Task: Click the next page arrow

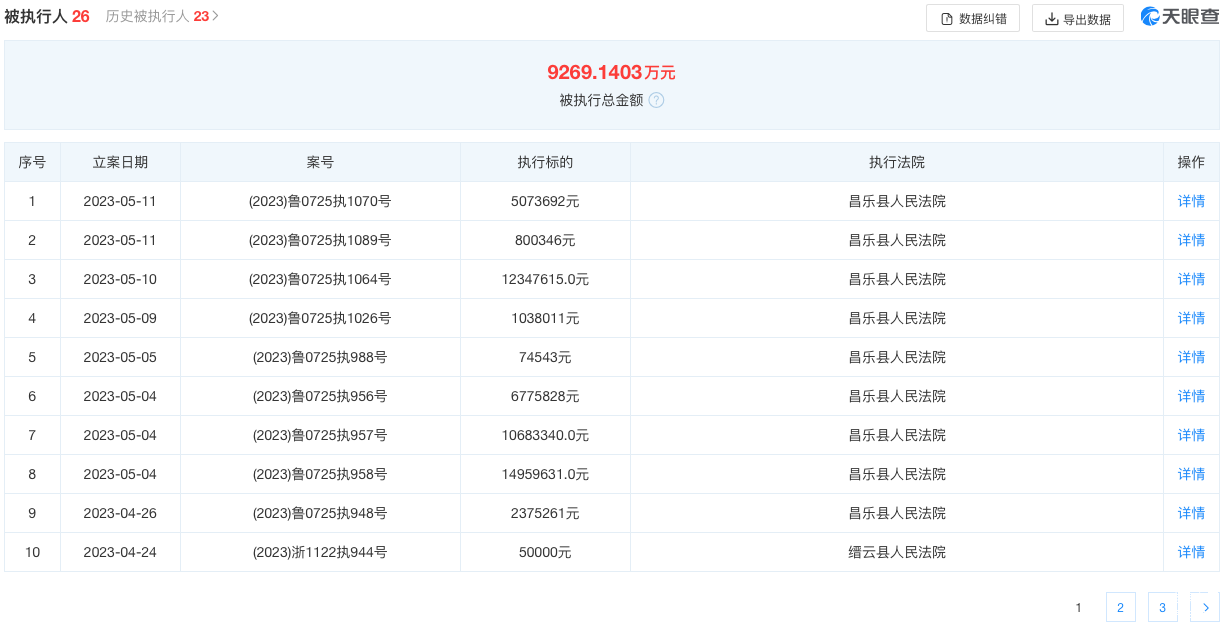Action: 1204,607
